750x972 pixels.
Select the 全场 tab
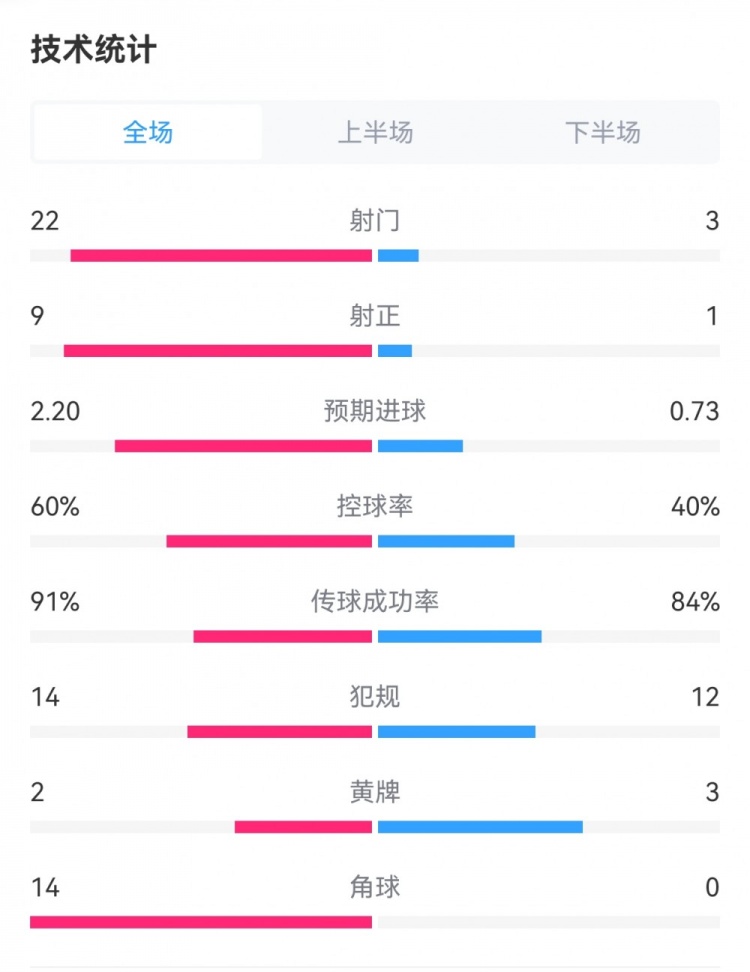(x=148, y=132)
